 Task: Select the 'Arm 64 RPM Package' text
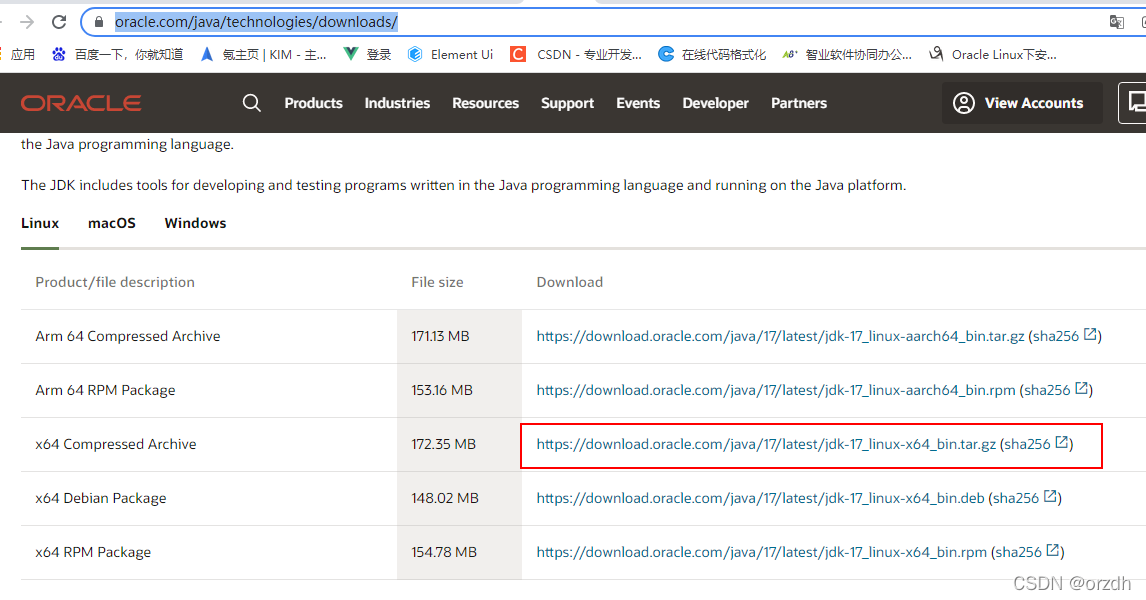[x=105, y=390]
